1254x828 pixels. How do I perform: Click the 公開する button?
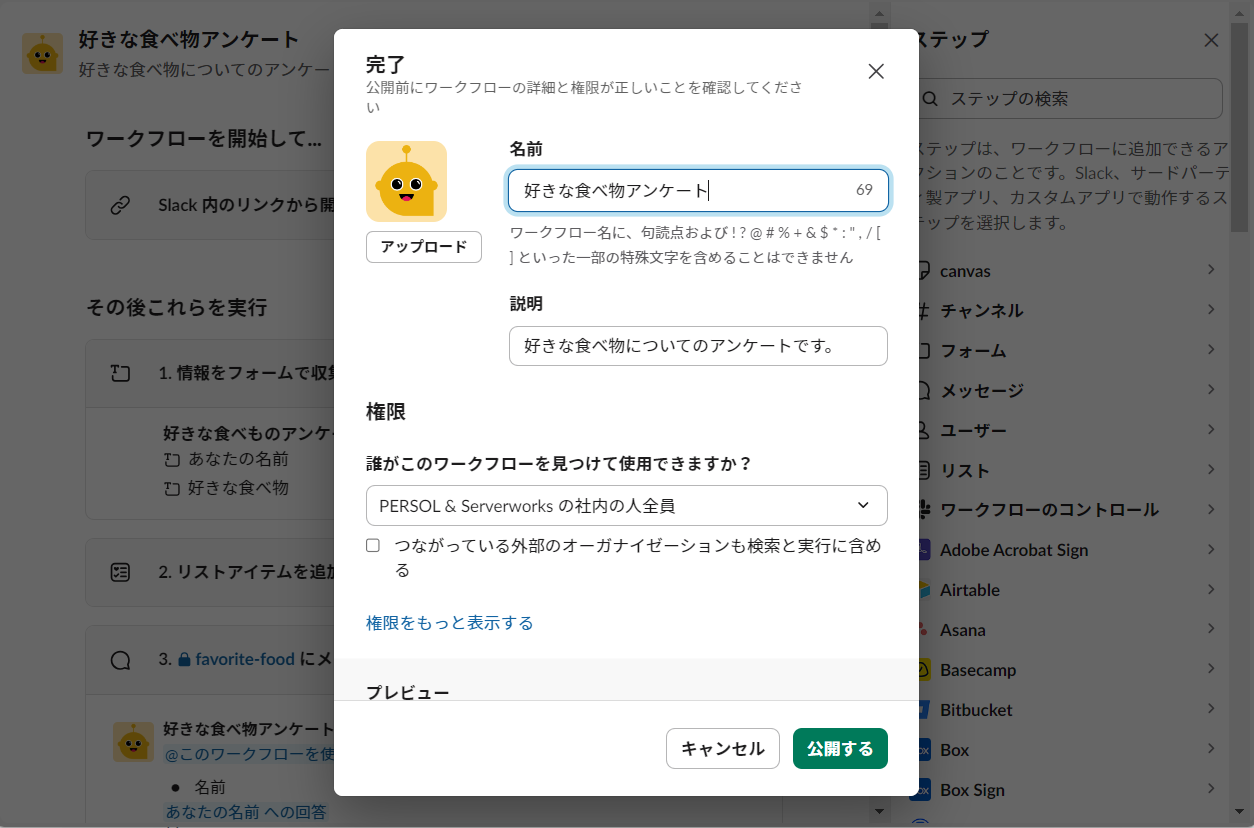[840, 748]
